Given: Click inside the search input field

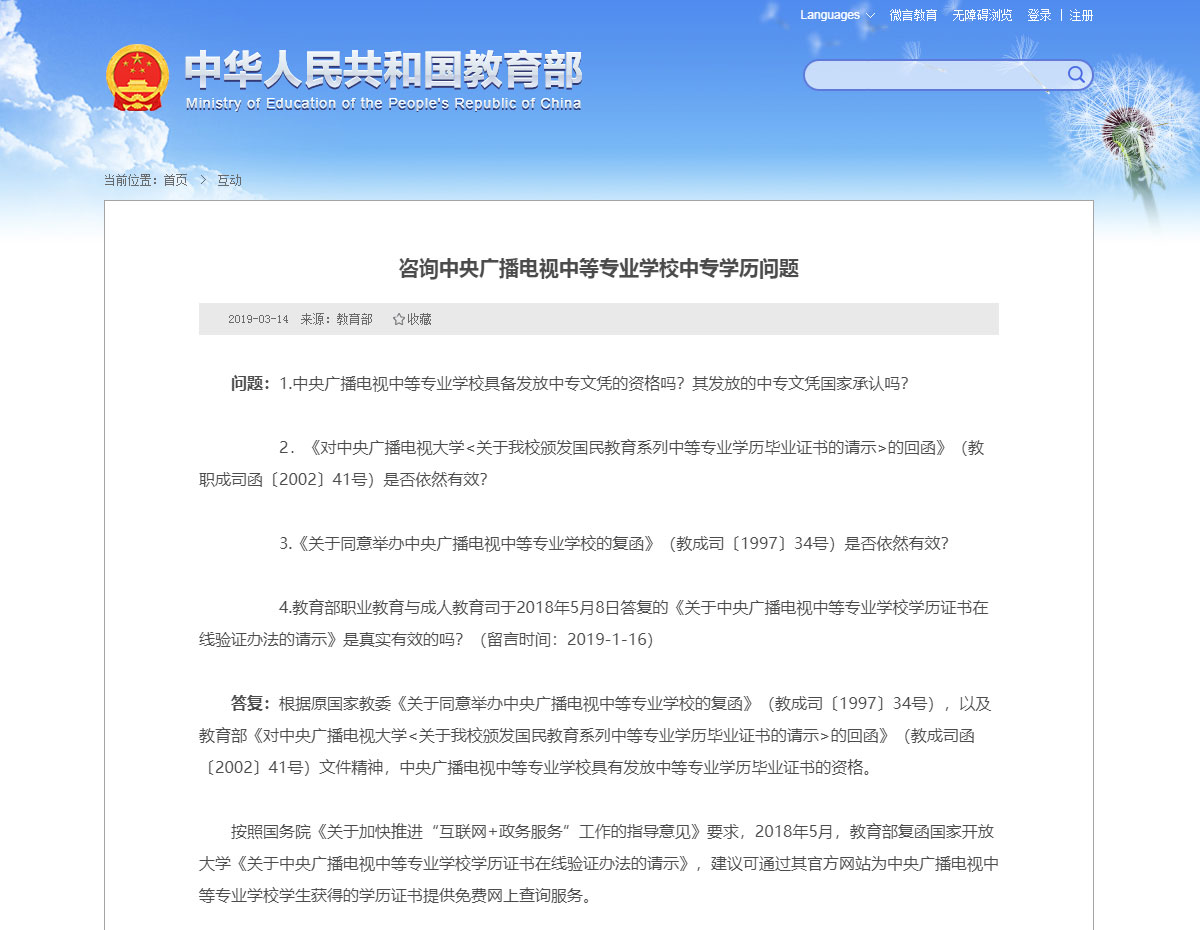Looking at the screenshot, I should click(x=940, y=75).
